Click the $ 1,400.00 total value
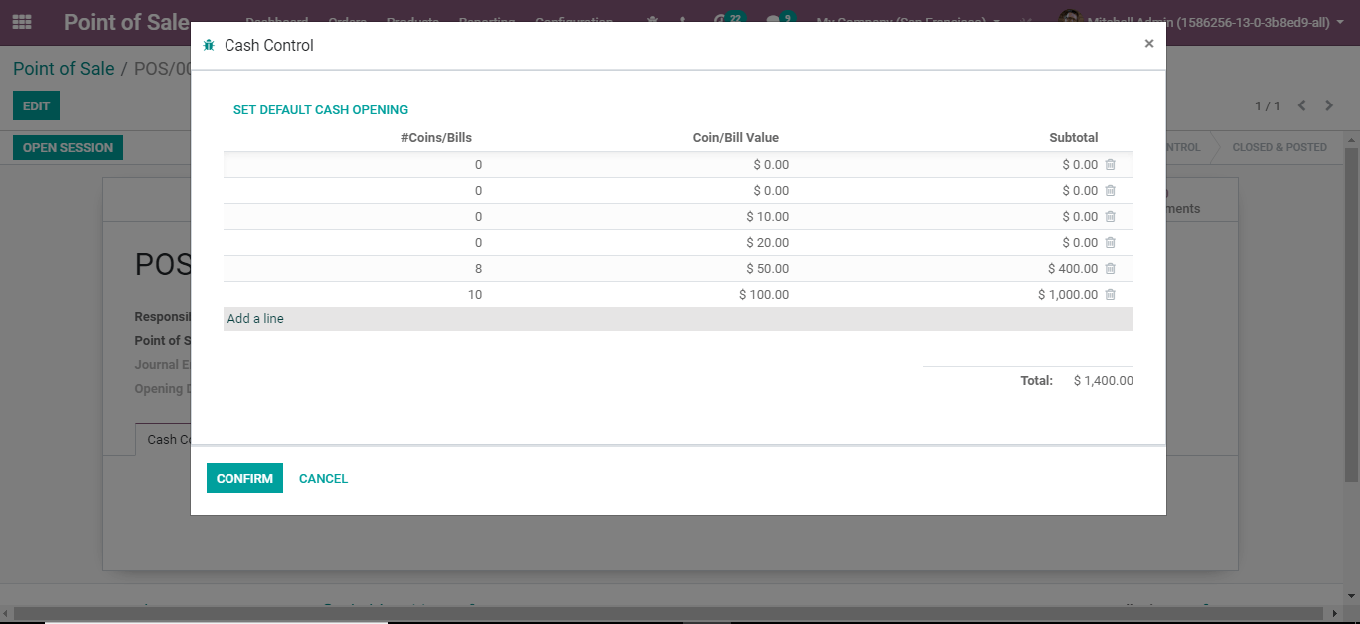The width and height of the screenshot is (1360, 624). point(1104,381)
